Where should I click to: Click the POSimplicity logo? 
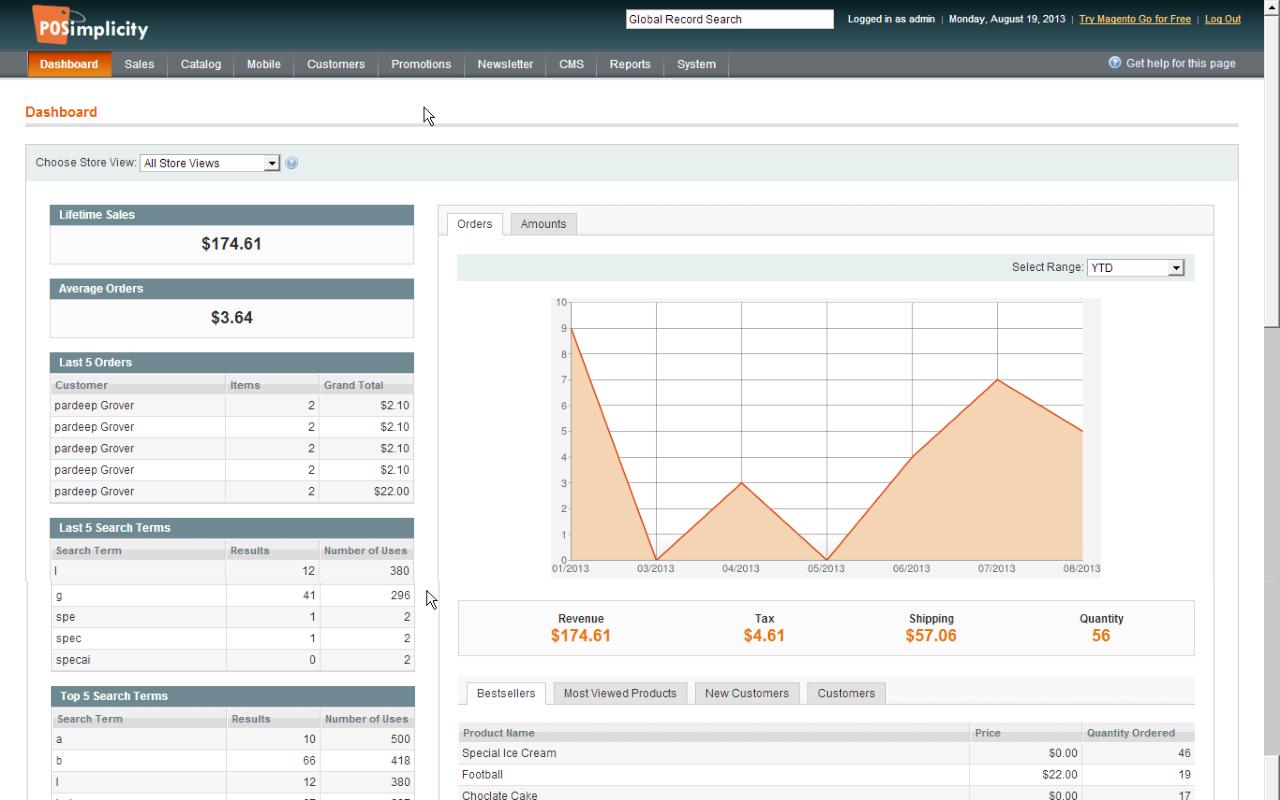(90, 24)
